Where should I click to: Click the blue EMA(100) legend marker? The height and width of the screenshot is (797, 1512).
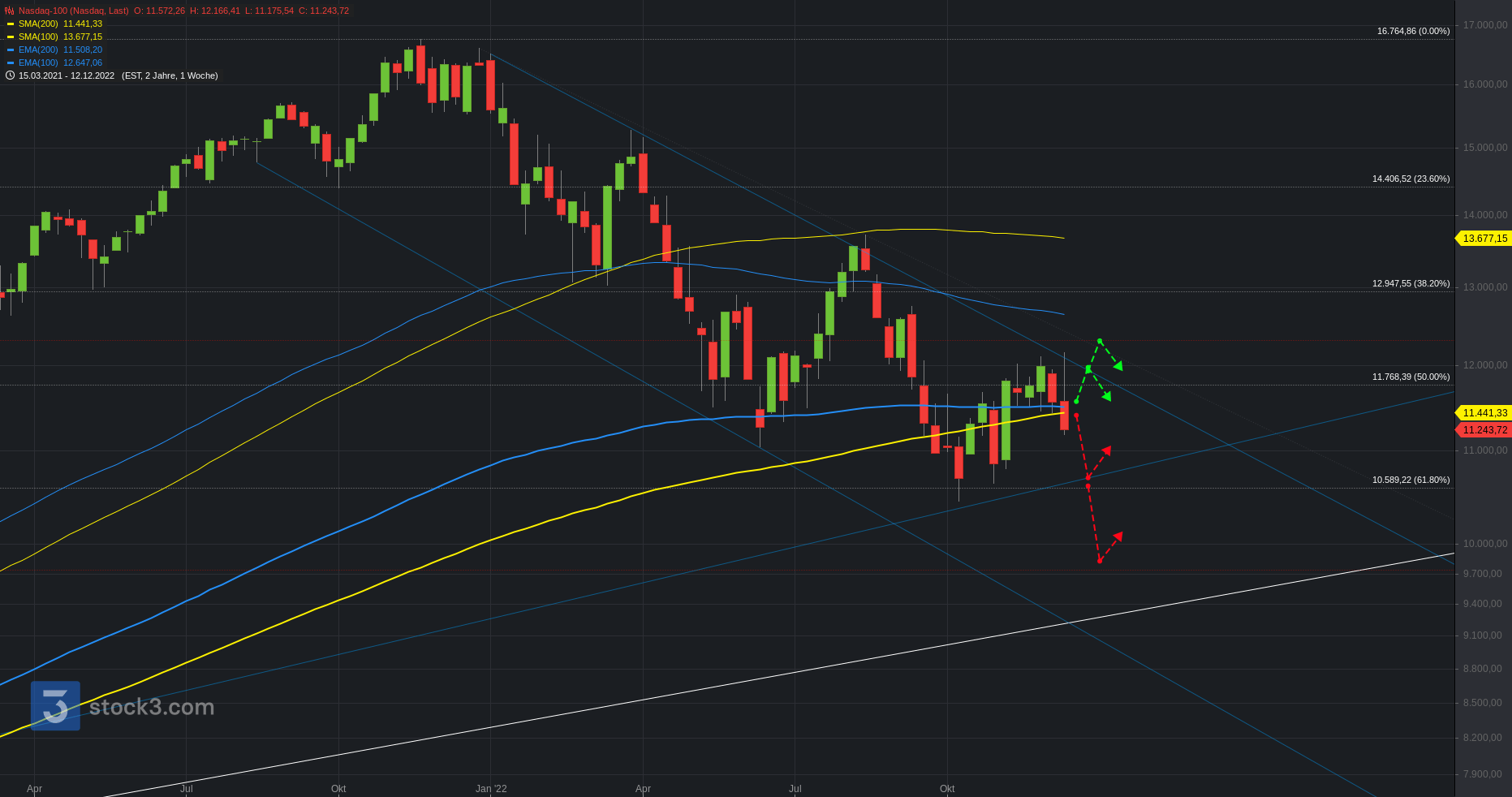click(11, 62)
